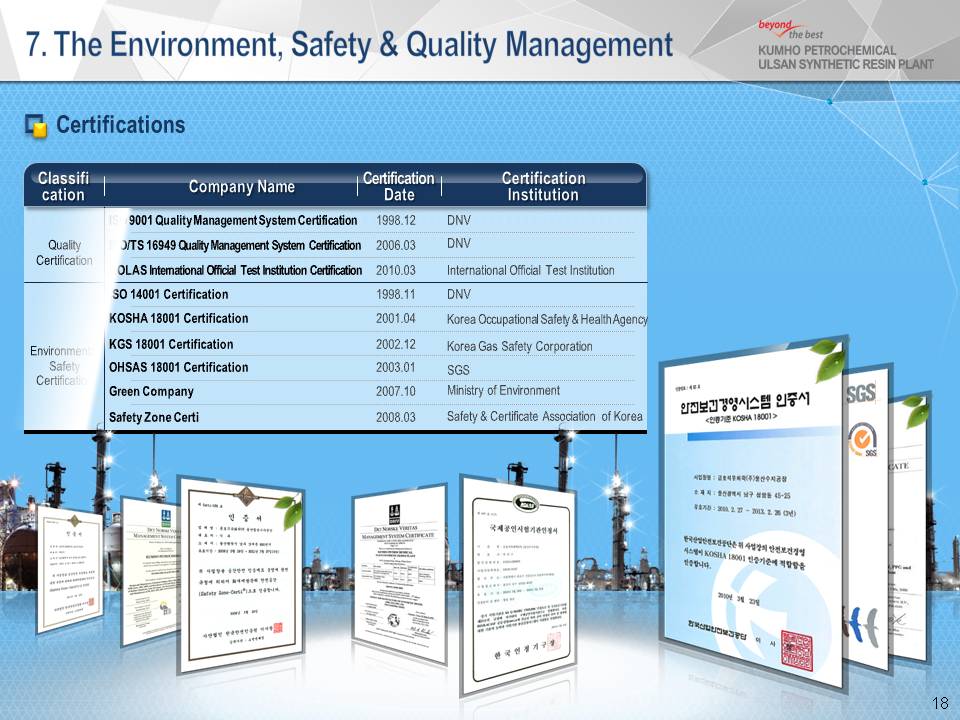960x720 pixels.
Task: Click the Certifications bullet icon
Action: 36,126
